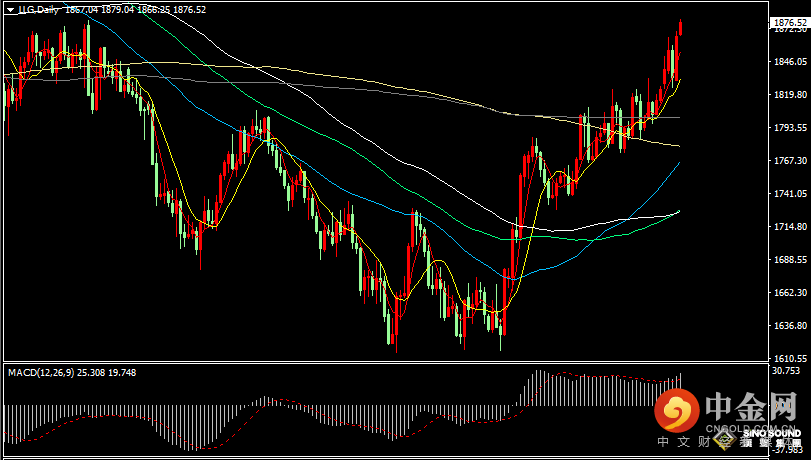Select the latest candlestick at chart's right edge
This screenshot has width=811, height=460.
click(680, 28)
